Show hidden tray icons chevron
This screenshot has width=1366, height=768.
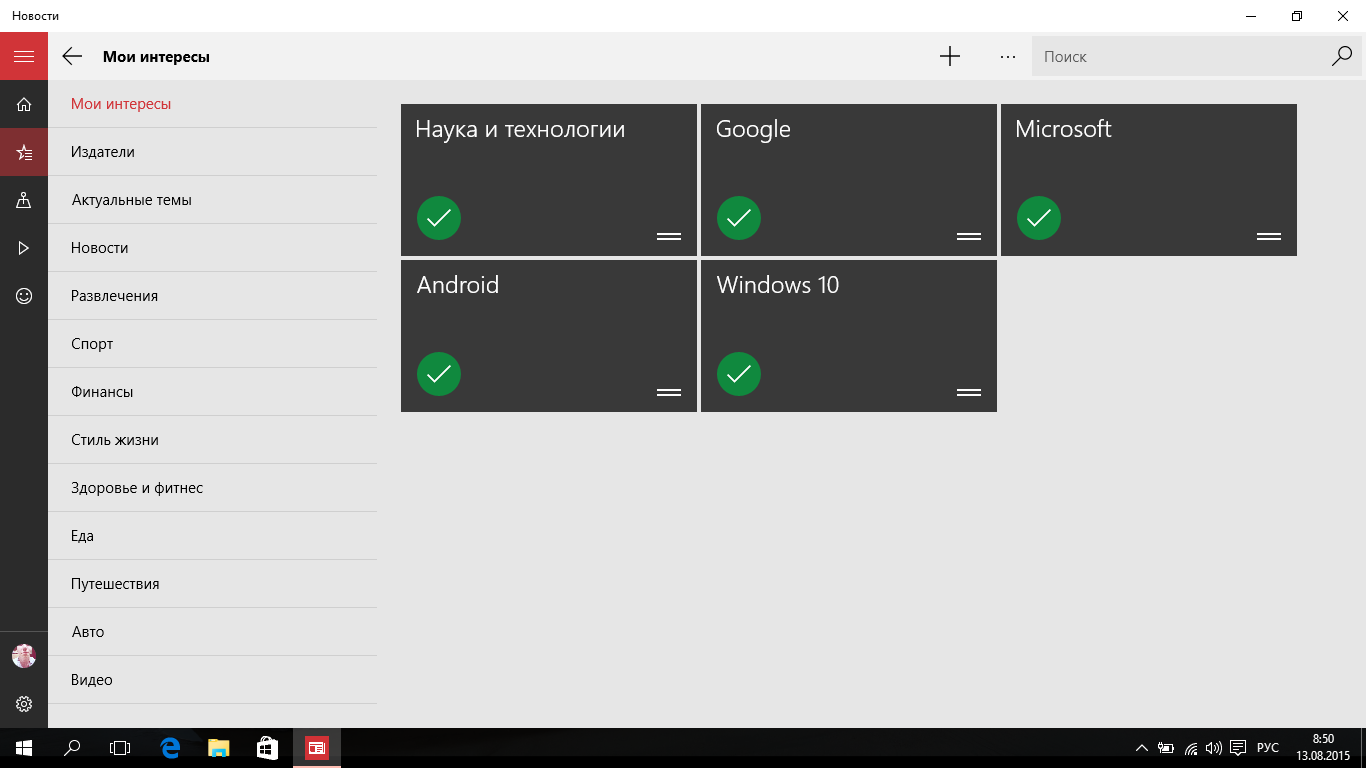[1142, 748]
